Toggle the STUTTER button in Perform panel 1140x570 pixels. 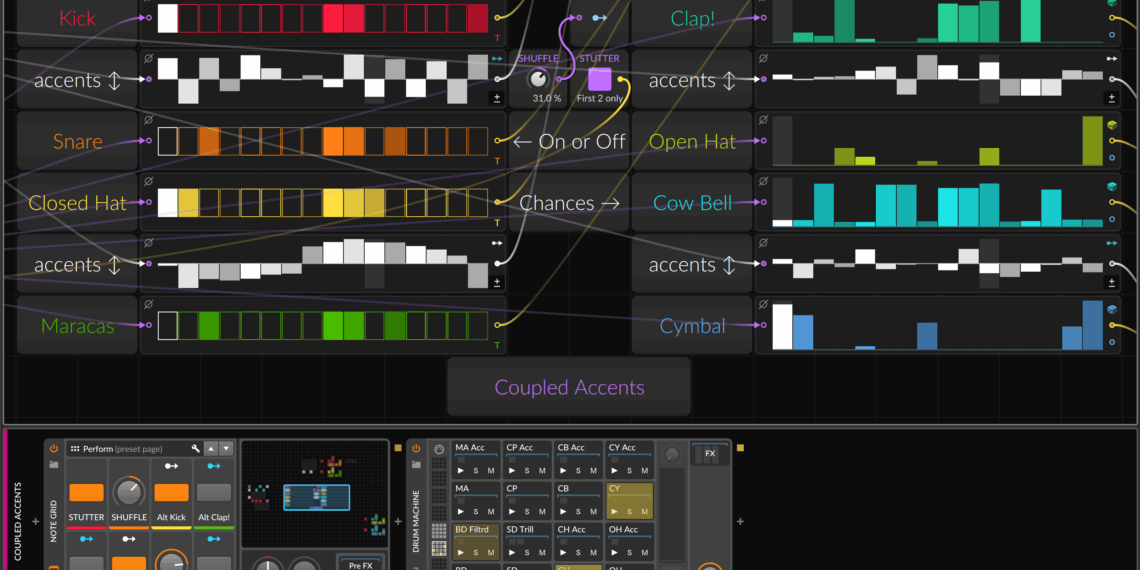click(86, 492)
